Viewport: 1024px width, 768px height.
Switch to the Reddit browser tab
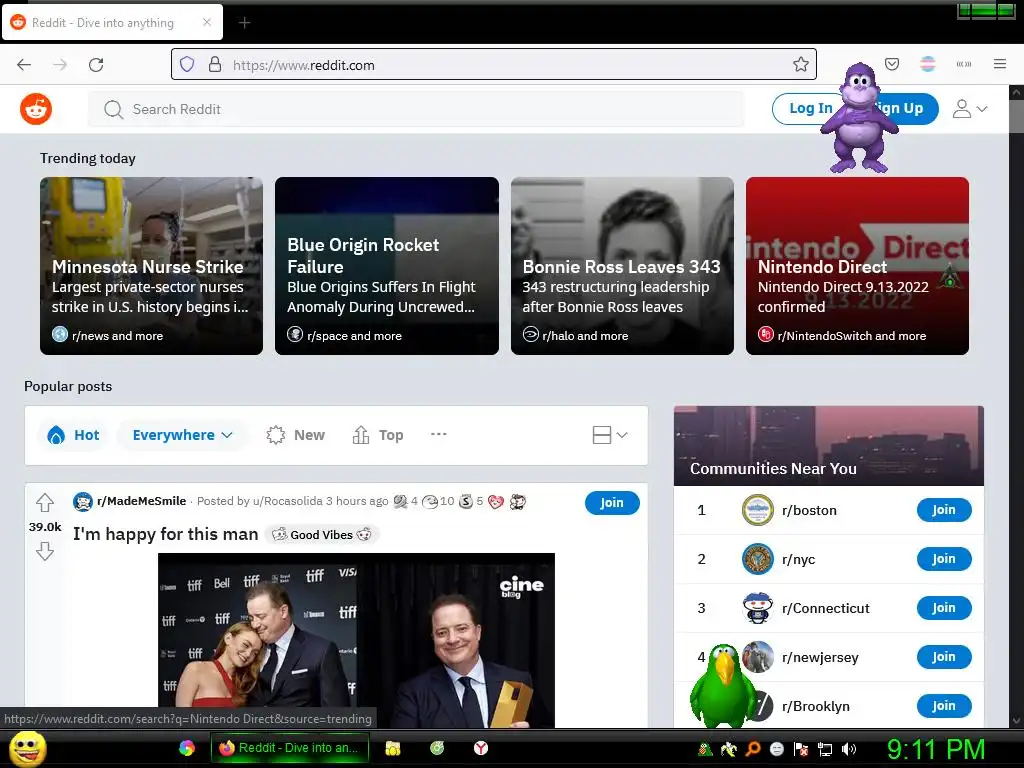tap(112, 22)
